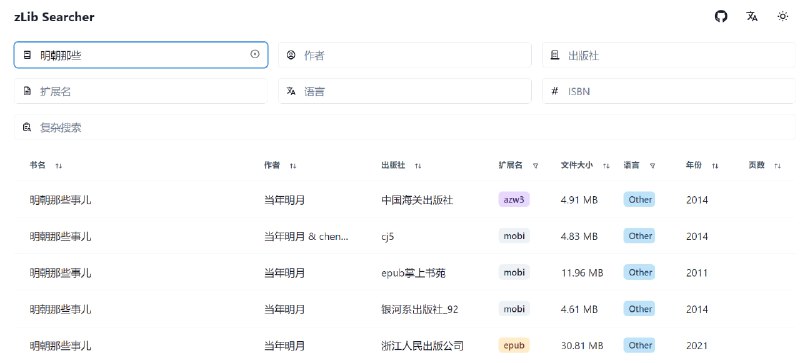The image size is (800, 363).
Task: Click the zLib Searcher title
Action: tap(54, 17)
